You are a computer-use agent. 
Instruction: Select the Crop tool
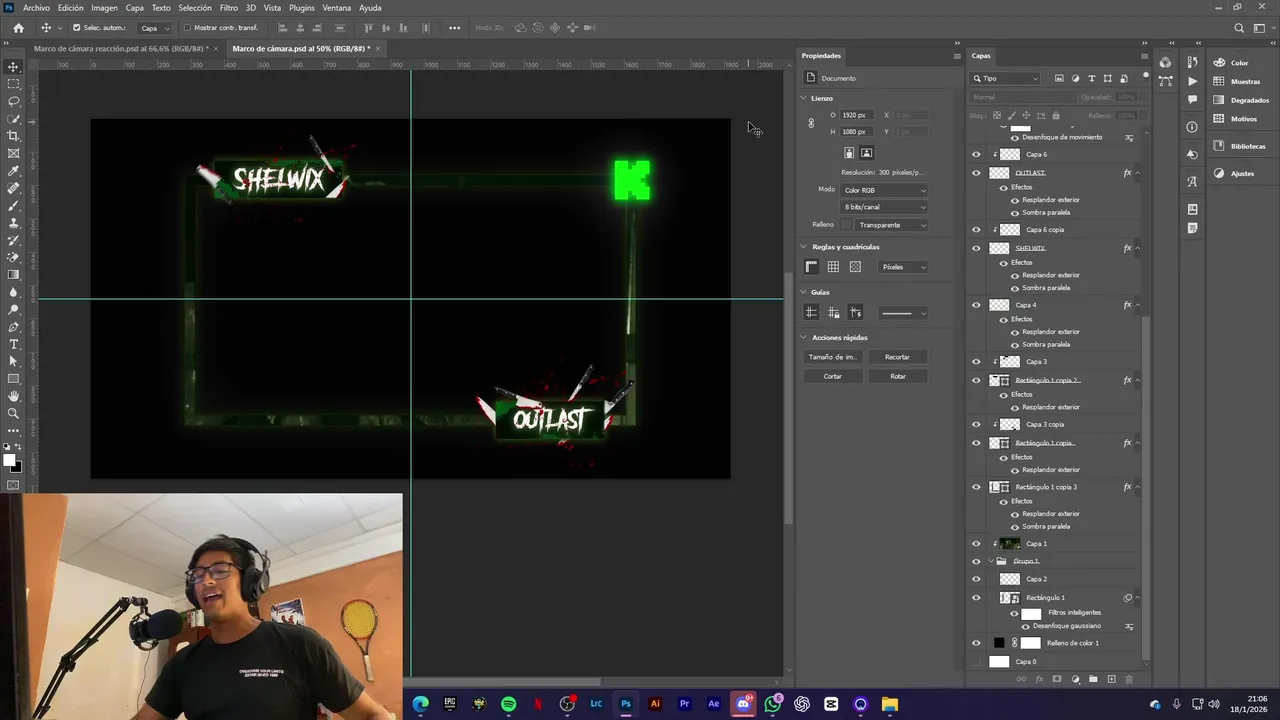[x=13, y=136]
